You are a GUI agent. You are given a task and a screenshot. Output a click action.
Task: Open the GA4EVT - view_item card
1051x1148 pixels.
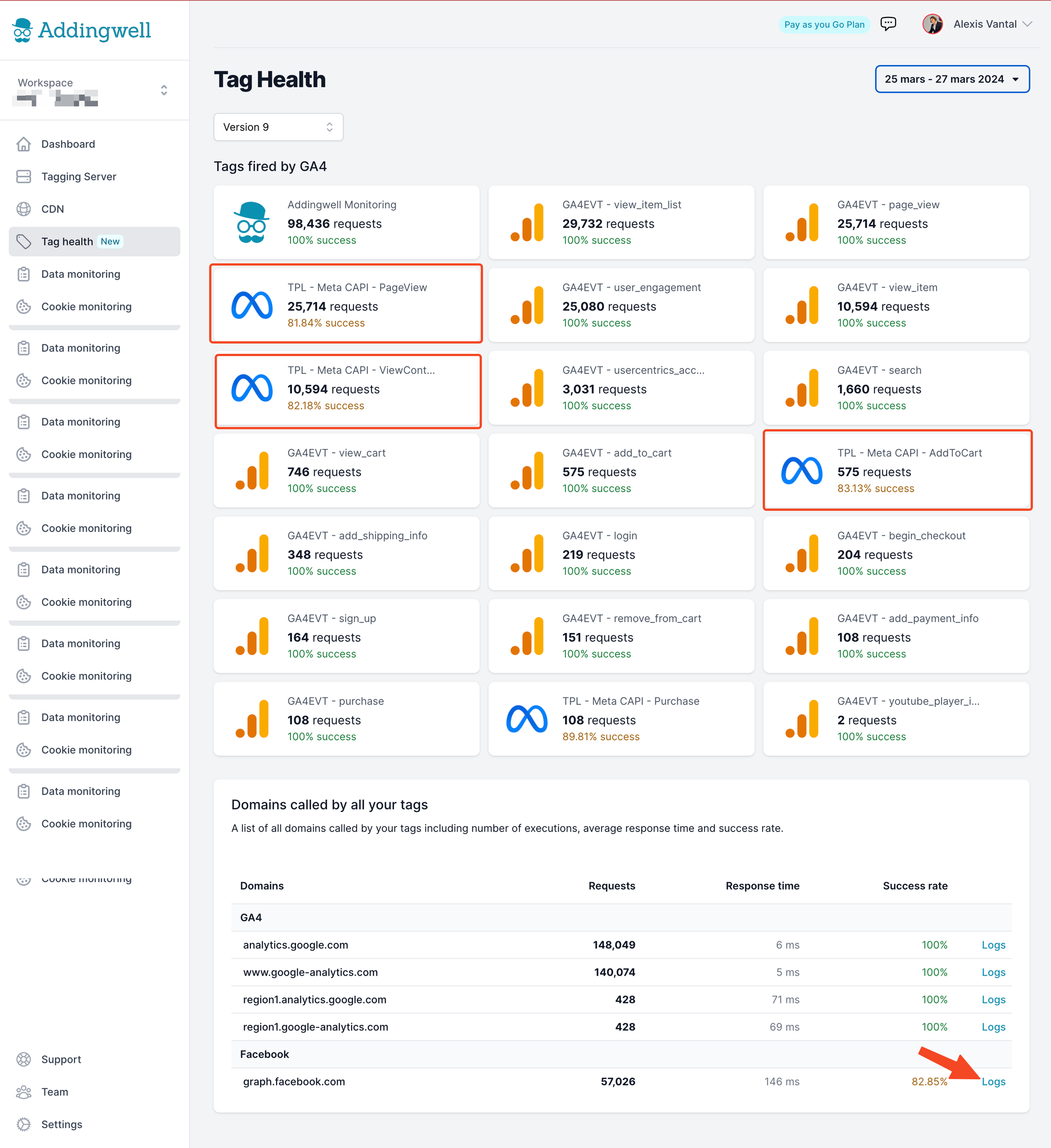click(896, 305)
